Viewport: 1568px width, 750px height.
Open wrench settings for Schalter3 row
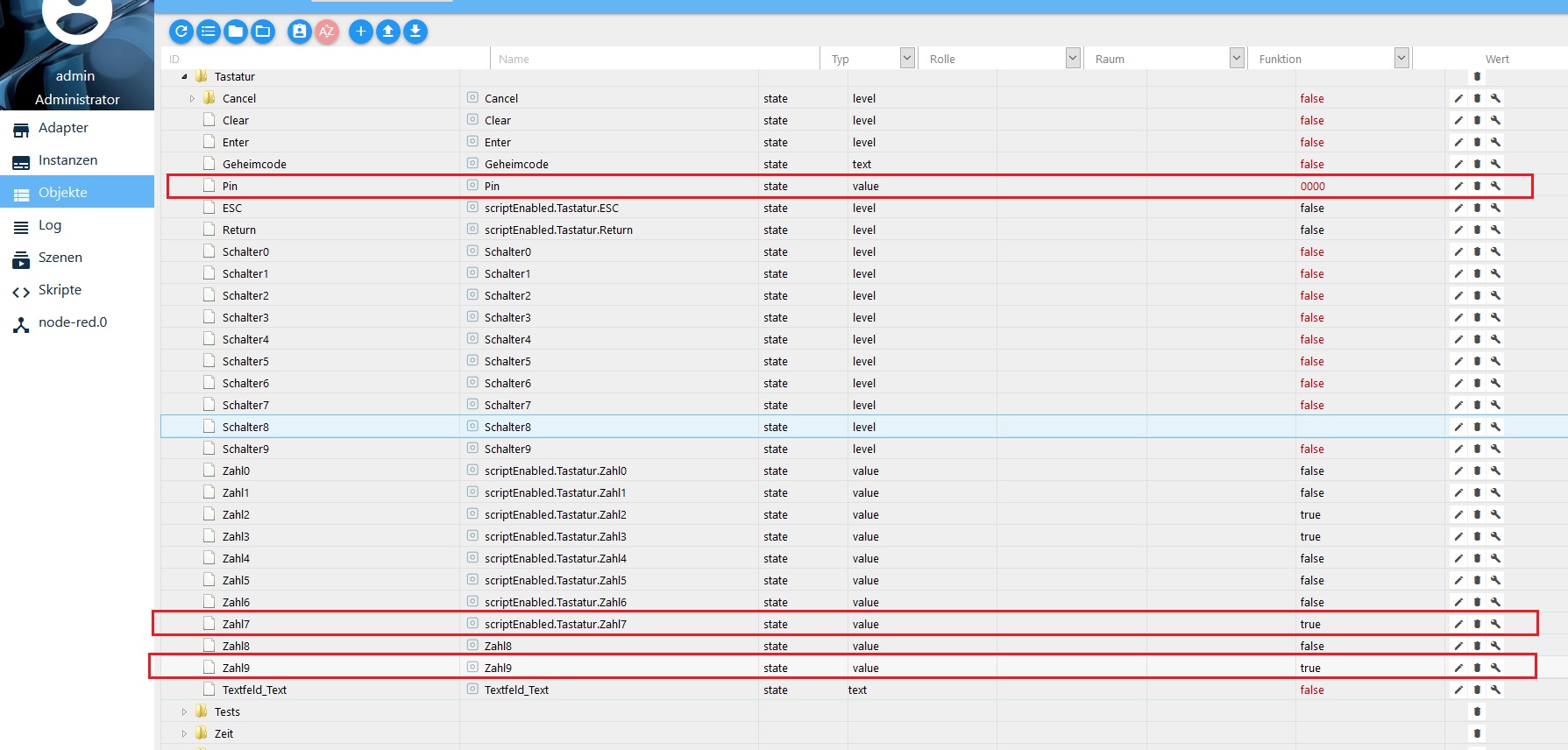point(1495,317)
